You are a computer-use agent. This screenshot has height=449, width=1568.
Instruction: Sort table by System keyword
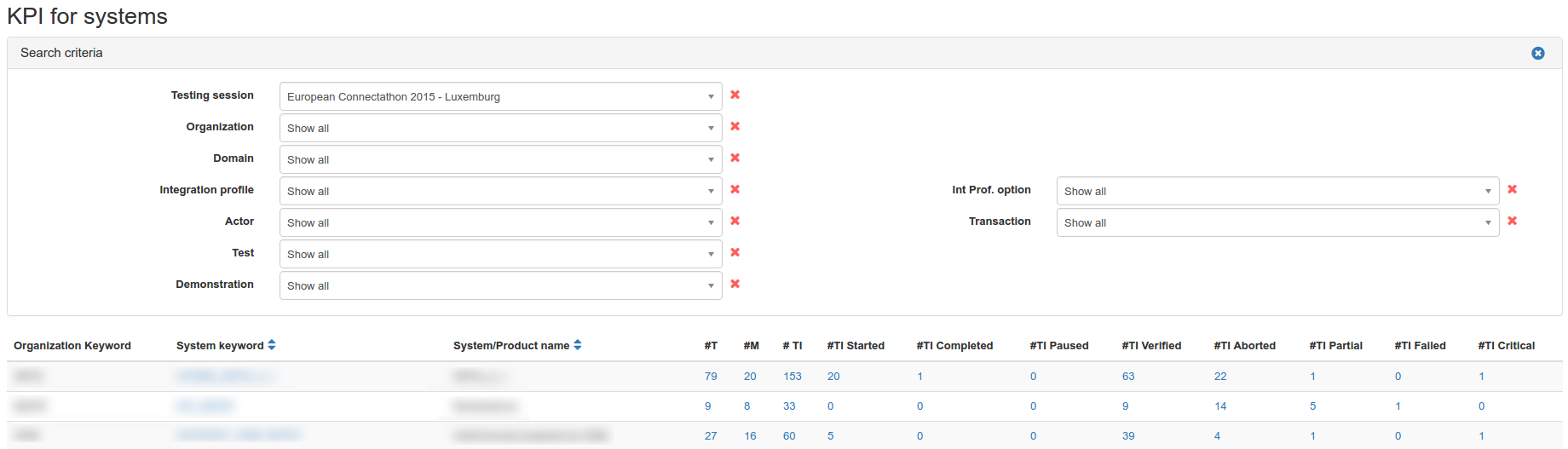pos(272,345)
